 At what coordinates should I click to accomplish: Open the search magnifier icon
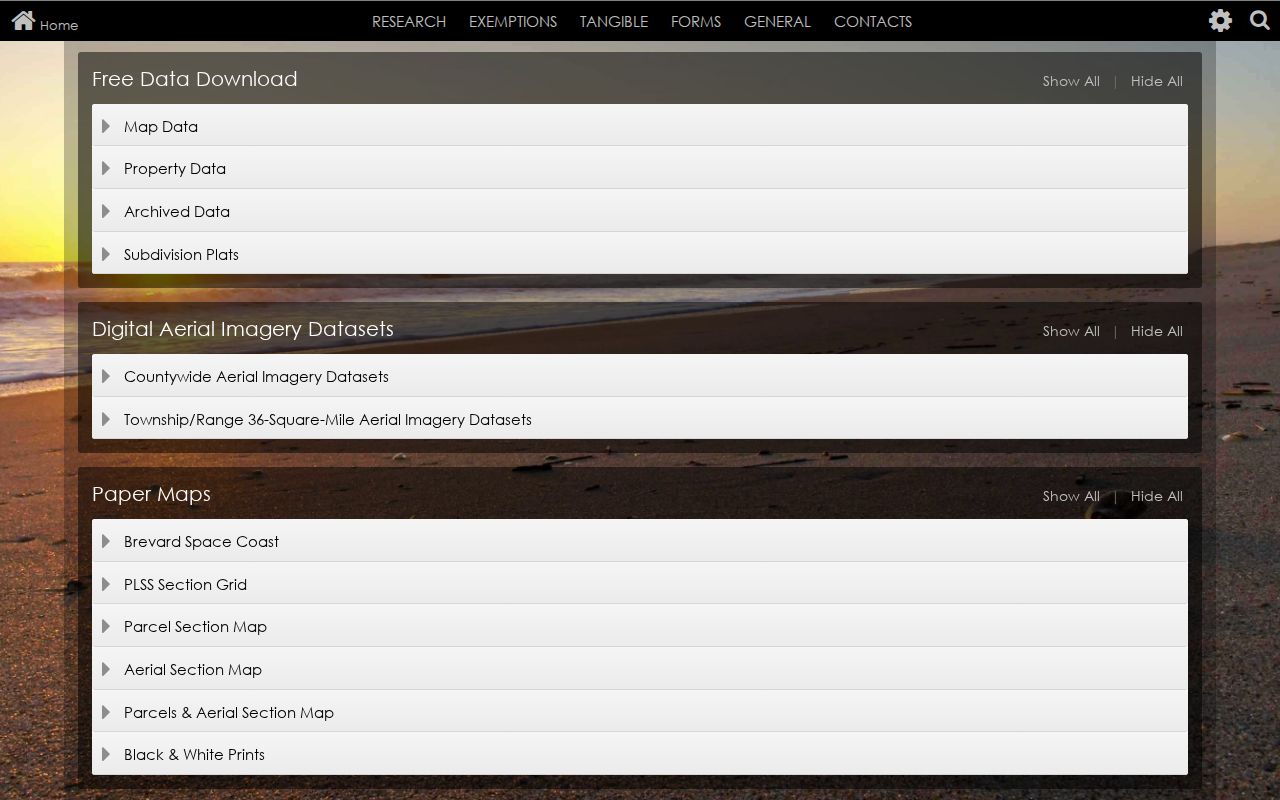click(x=1260, y=21)
